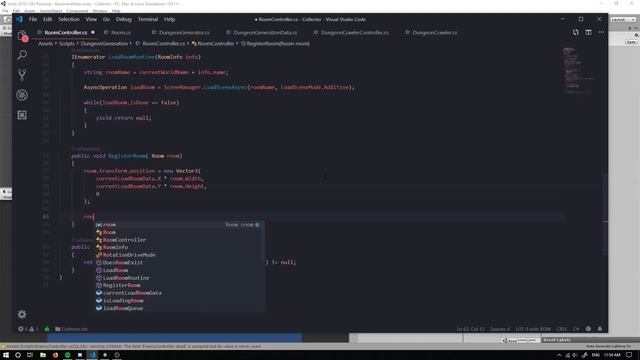Accept the RoomInfo suggestion

click(180, 247)
